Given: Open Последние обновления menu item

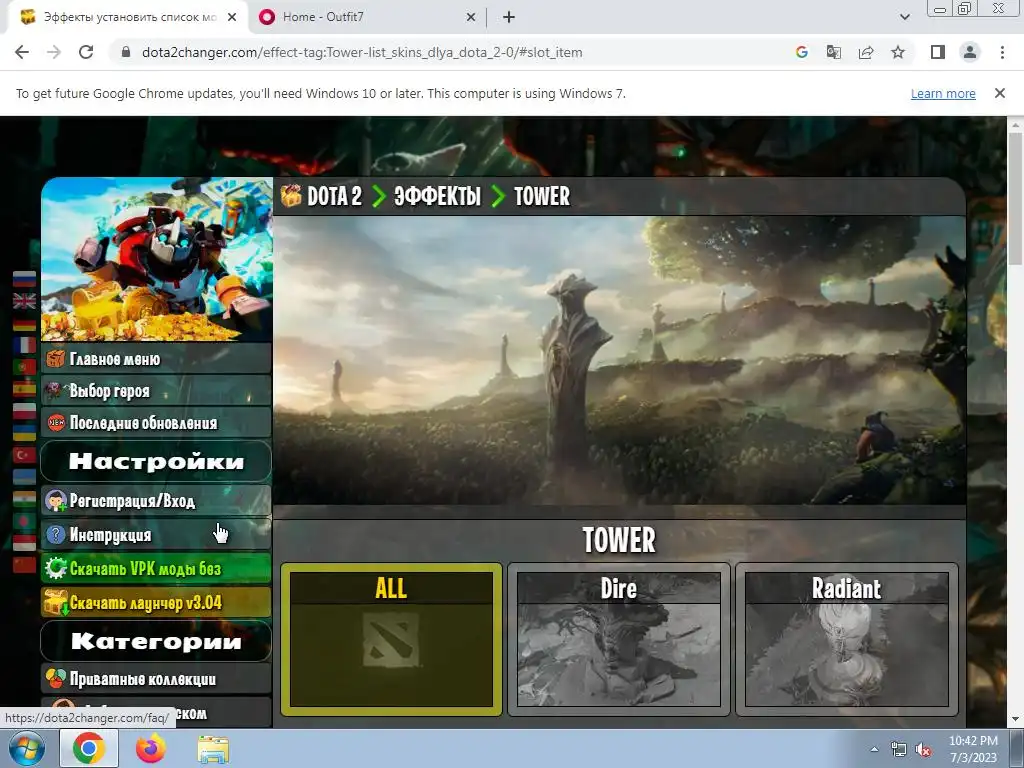Looking at the screenshot, I should click(156, 423).
